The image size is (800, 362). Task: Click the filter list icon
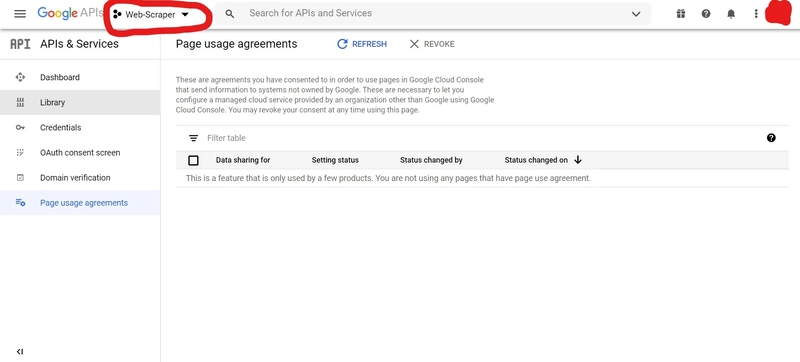click(193, 138)
